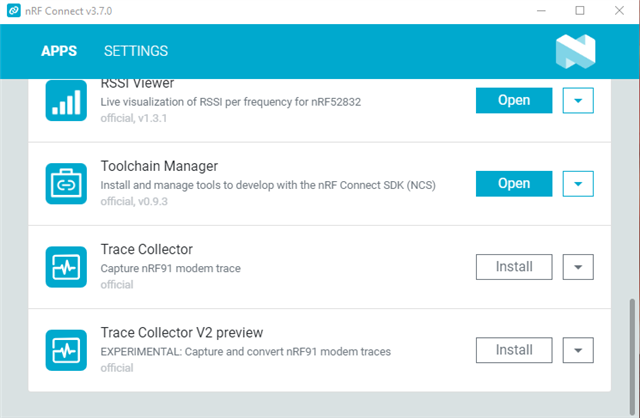Open the Toolchain Manager app
The image size is (640, 418).
coord(514,184)
